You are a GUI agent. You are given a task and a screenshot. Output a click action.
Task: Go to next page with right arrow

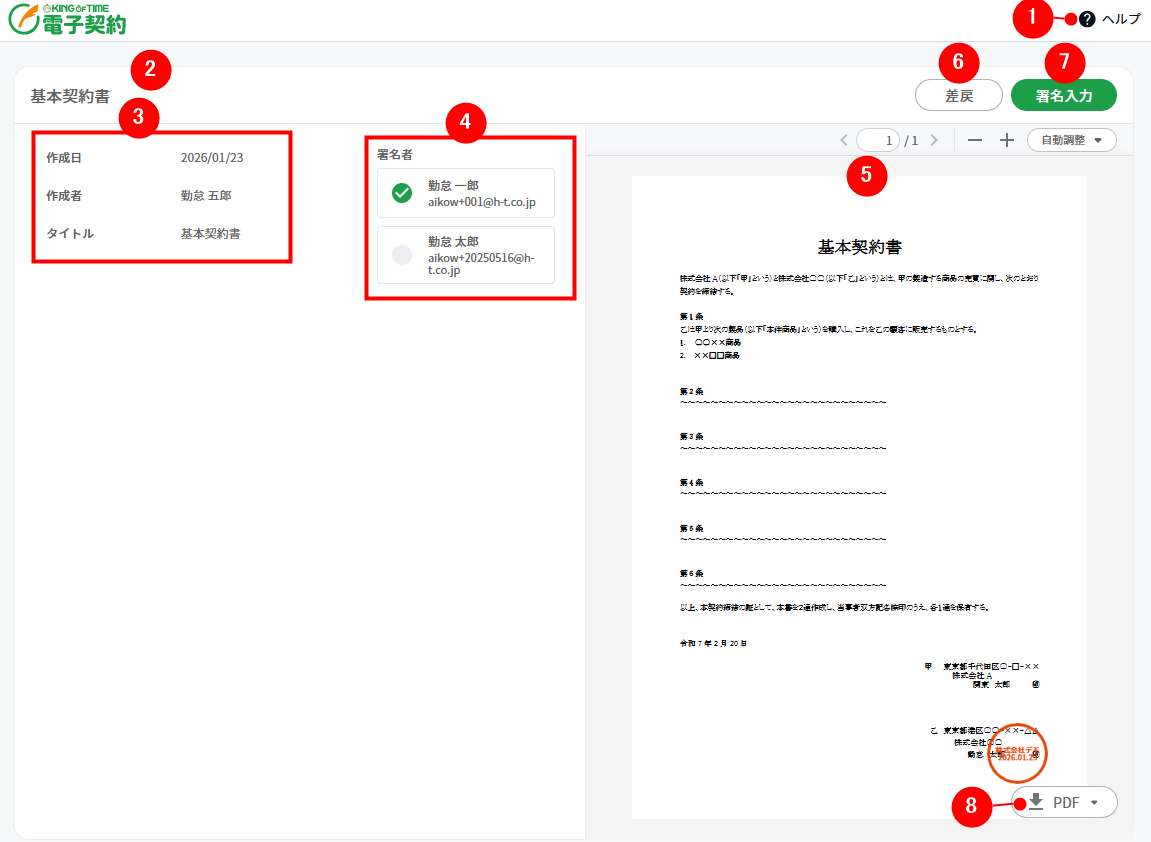pyautogui.click(x=934, y=140)
